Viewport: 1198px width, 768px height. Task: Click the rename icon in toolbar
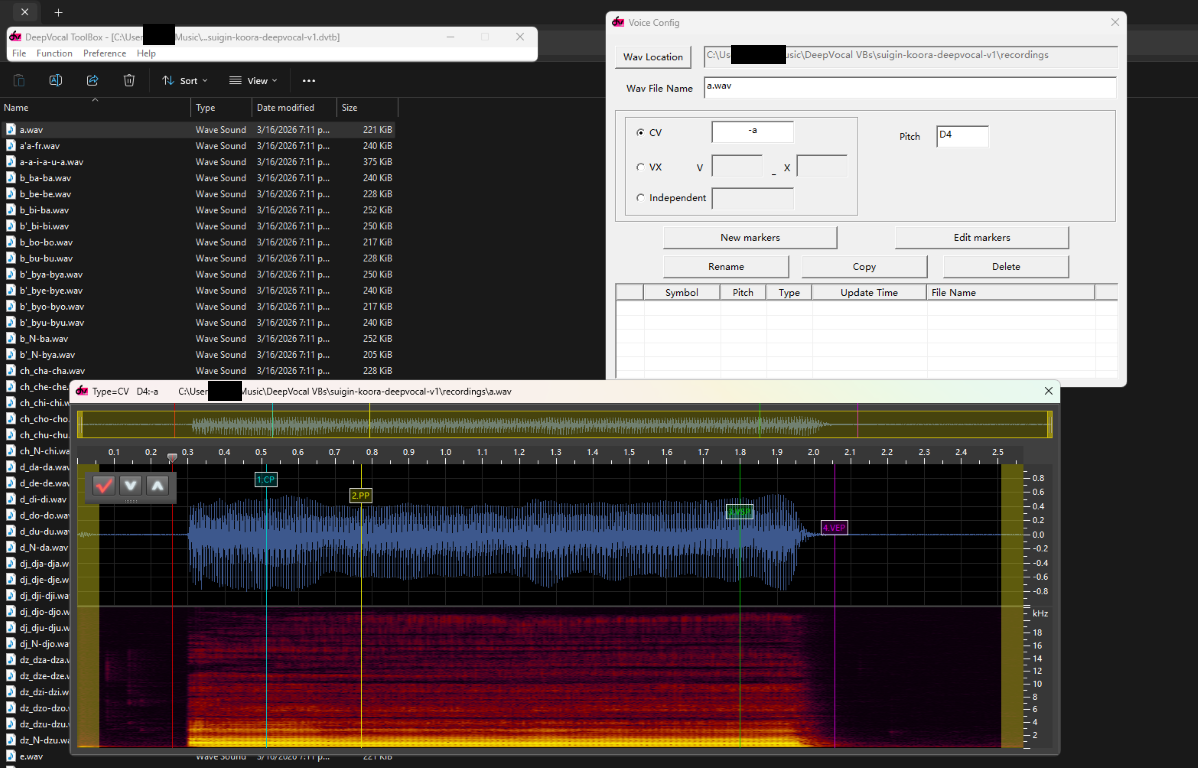56,81
